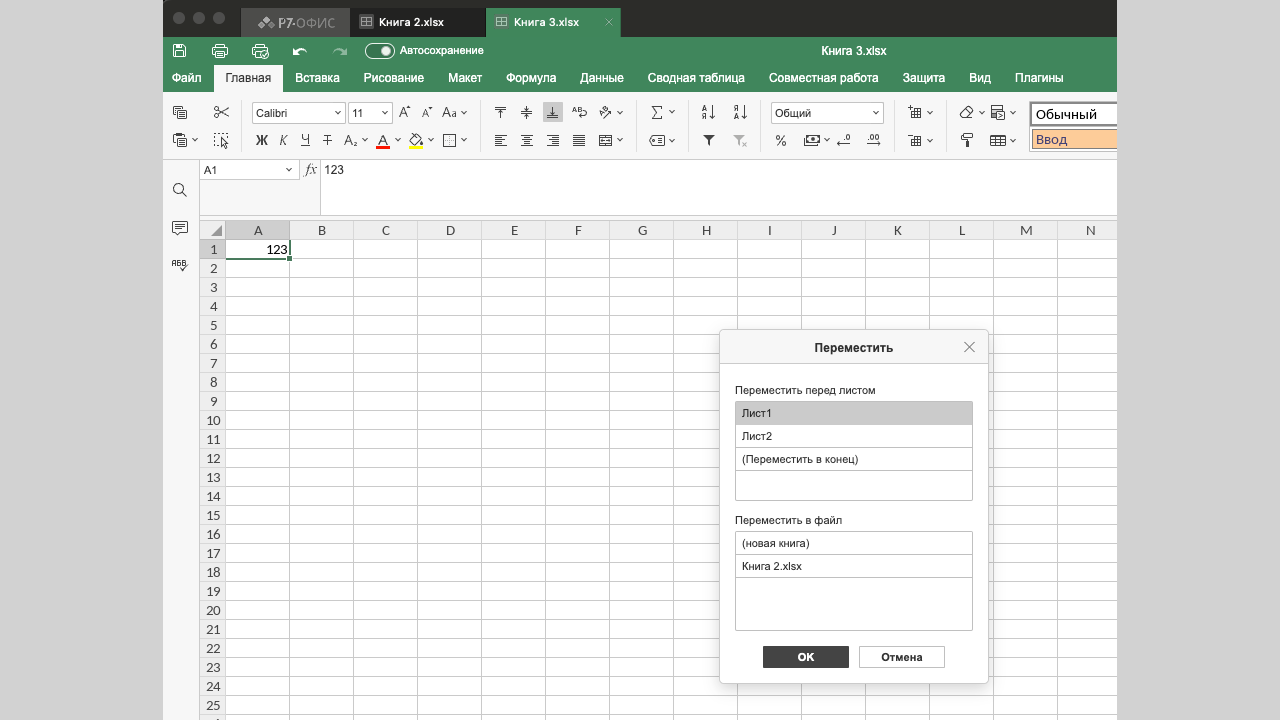1280x720 pixels.
Task: Open the Общий number format dropdown
Action: pos(877,113)
